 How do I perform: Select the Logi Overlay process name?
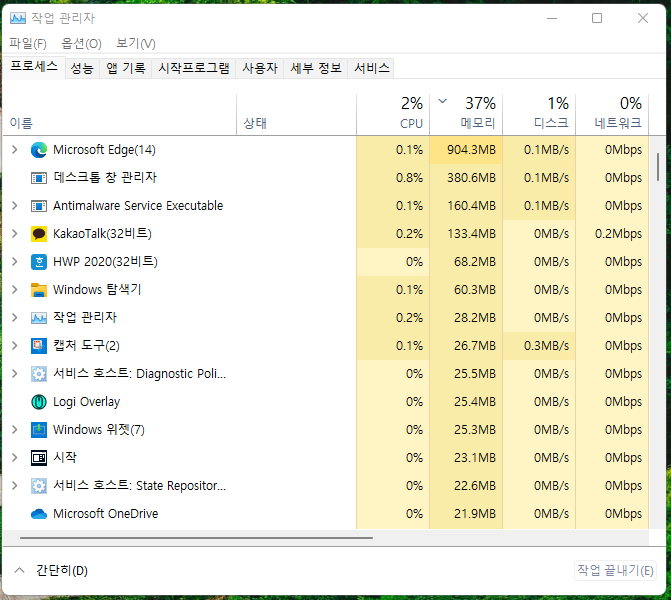coord(86,401)
